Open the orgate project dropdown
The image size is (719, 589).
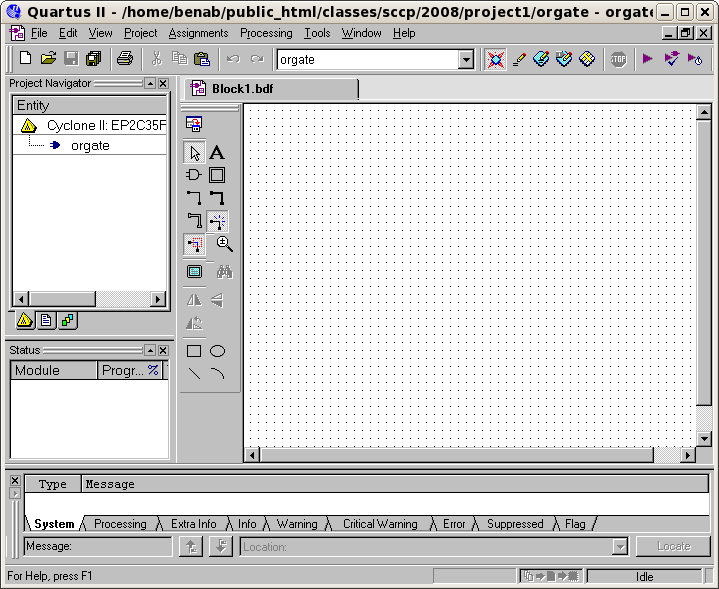(x=465, y=60)
